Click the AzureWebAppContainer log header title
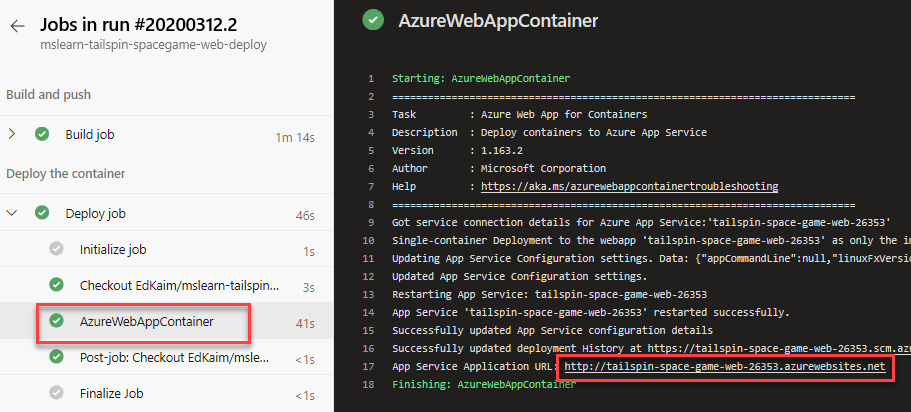 498,21
